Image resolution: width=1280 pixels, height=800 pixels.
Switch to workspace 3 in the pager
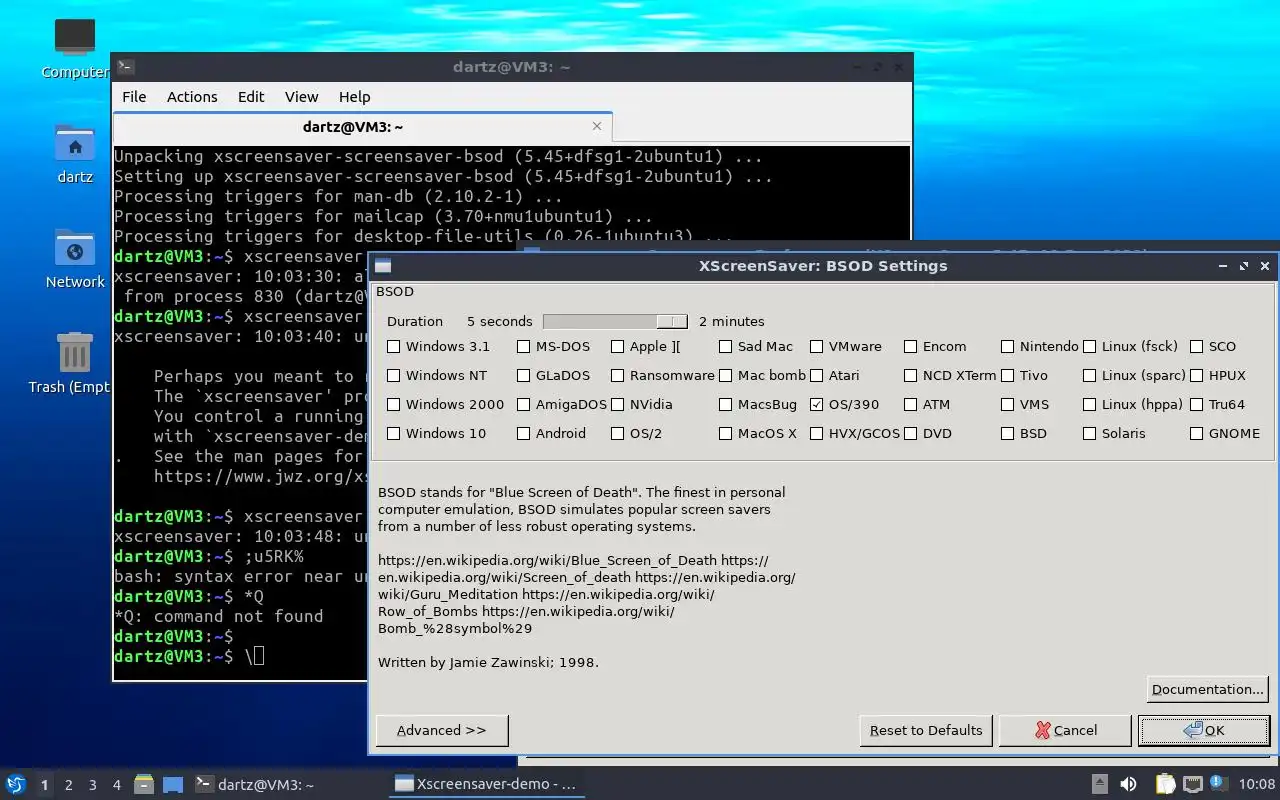pyautogui.click(x=93, y=785)
